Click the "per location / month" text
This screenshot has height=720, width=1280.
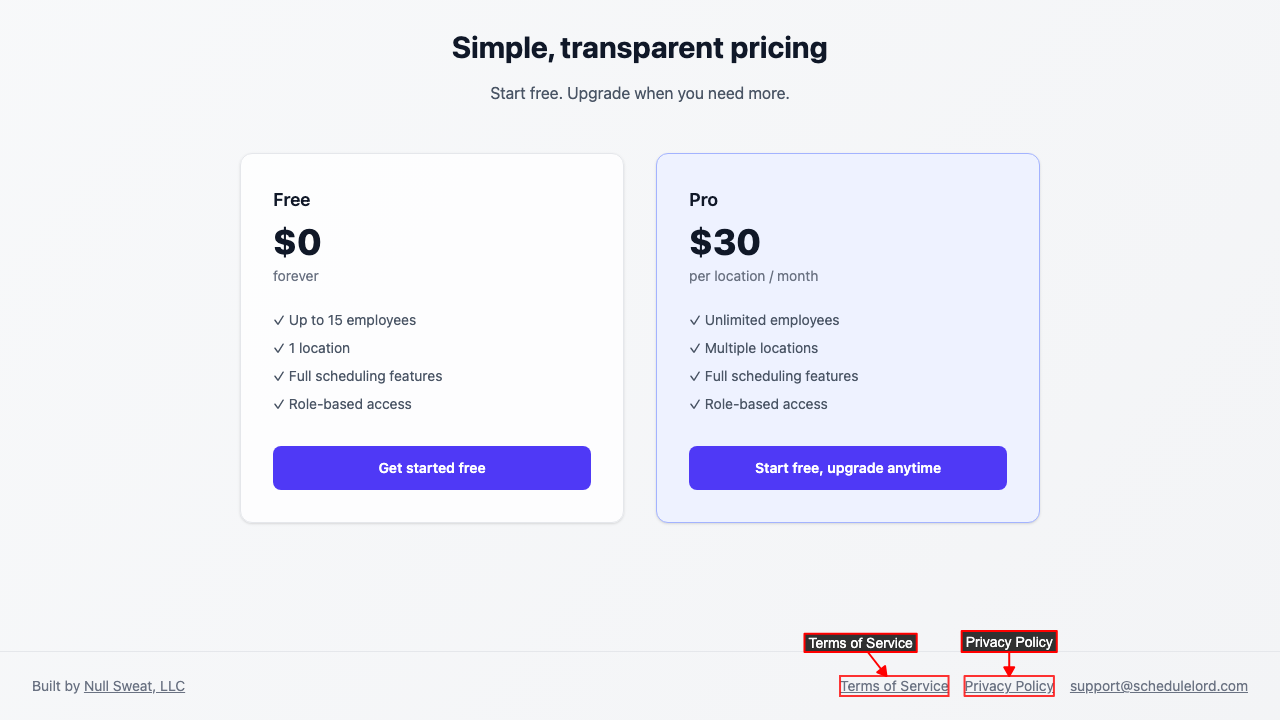click(x=753, y=276)
